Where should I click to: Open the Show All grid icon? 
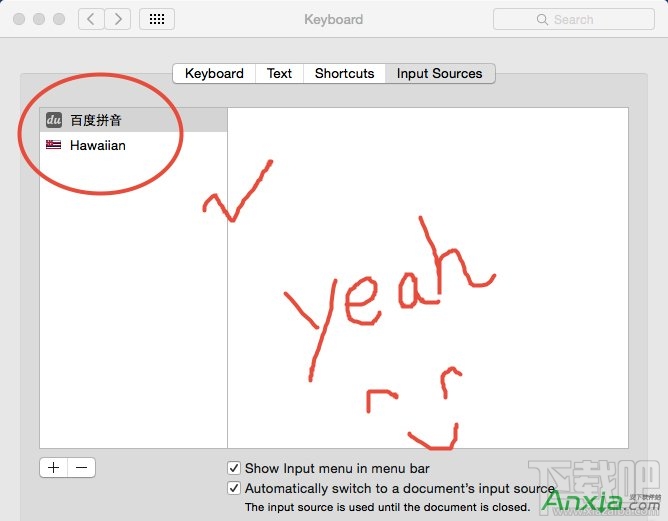(x=157, y=19)
